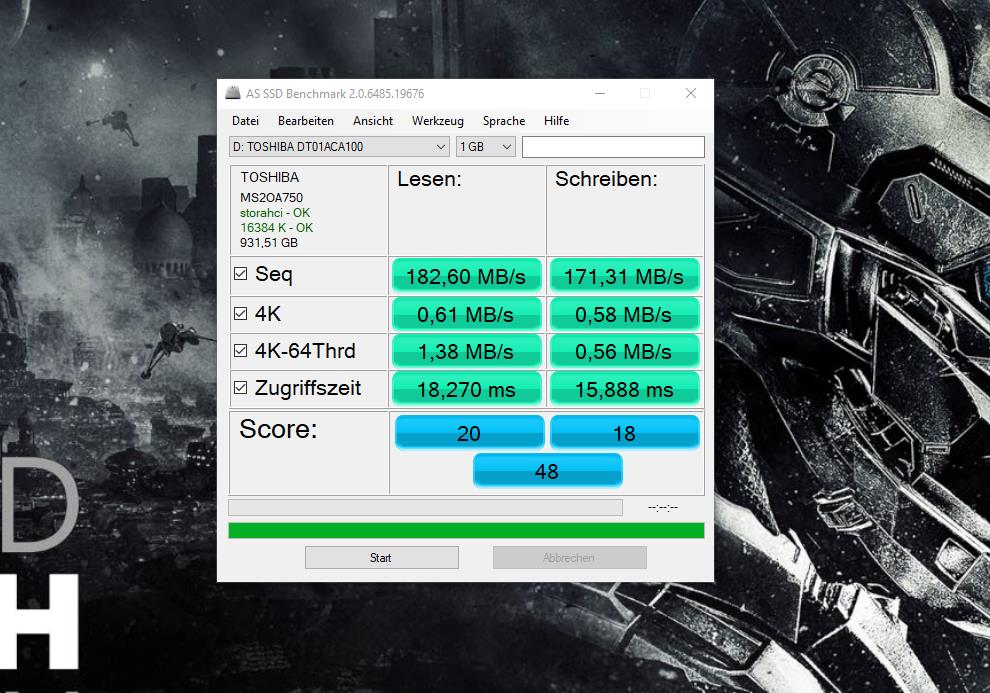This screenshot has width=990, height=693.
Task: Click the 4K read result 0,61 MB/s
Action: tap(467, 314)
